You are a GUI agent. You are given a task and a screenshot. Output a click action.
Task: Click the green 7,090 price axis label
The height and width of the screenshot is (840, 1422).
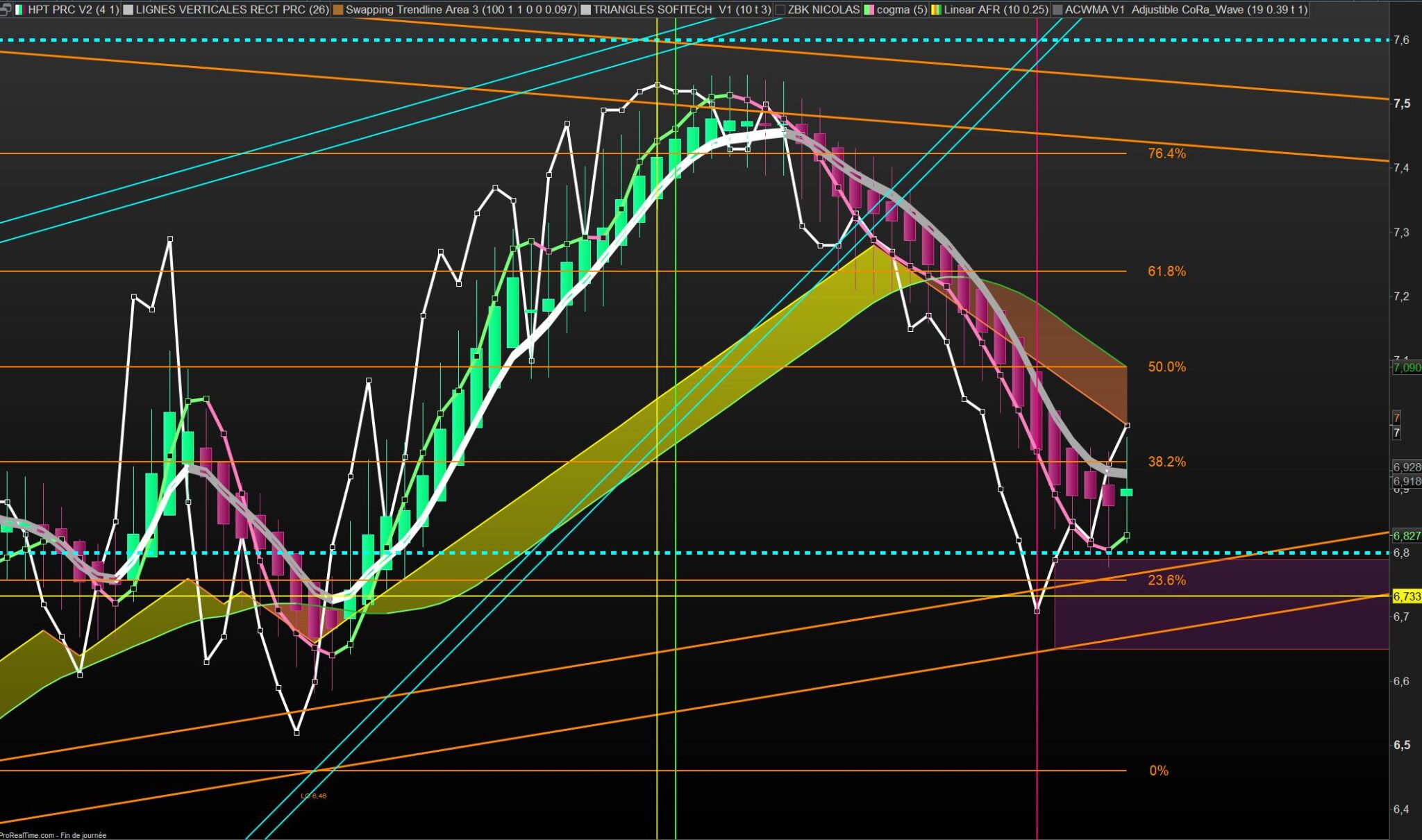[1407, 367]
